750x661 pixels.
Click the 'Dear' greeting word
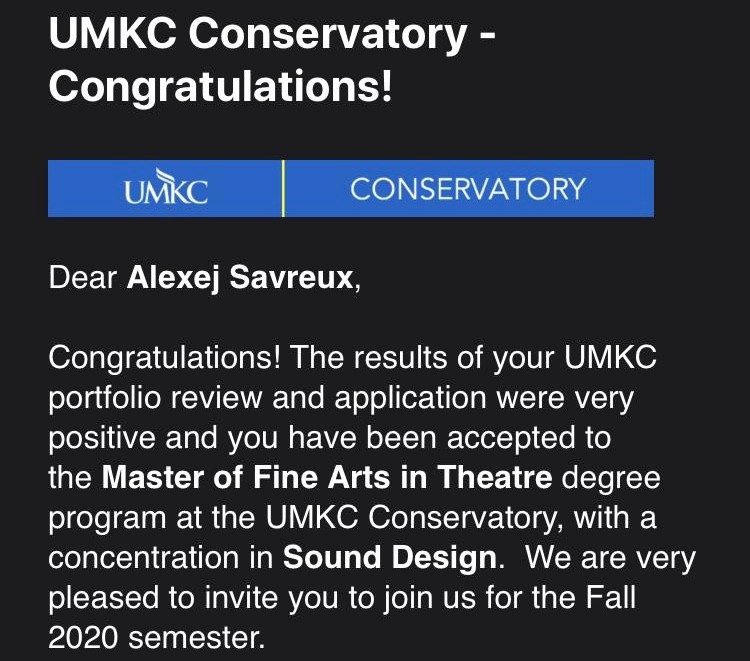pyautogui.click(x=83, y=277)
